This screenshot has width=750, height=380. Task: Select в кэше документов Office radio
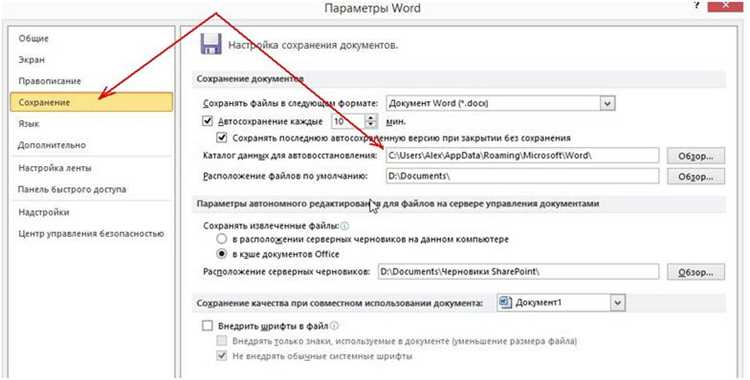(221, 254)
